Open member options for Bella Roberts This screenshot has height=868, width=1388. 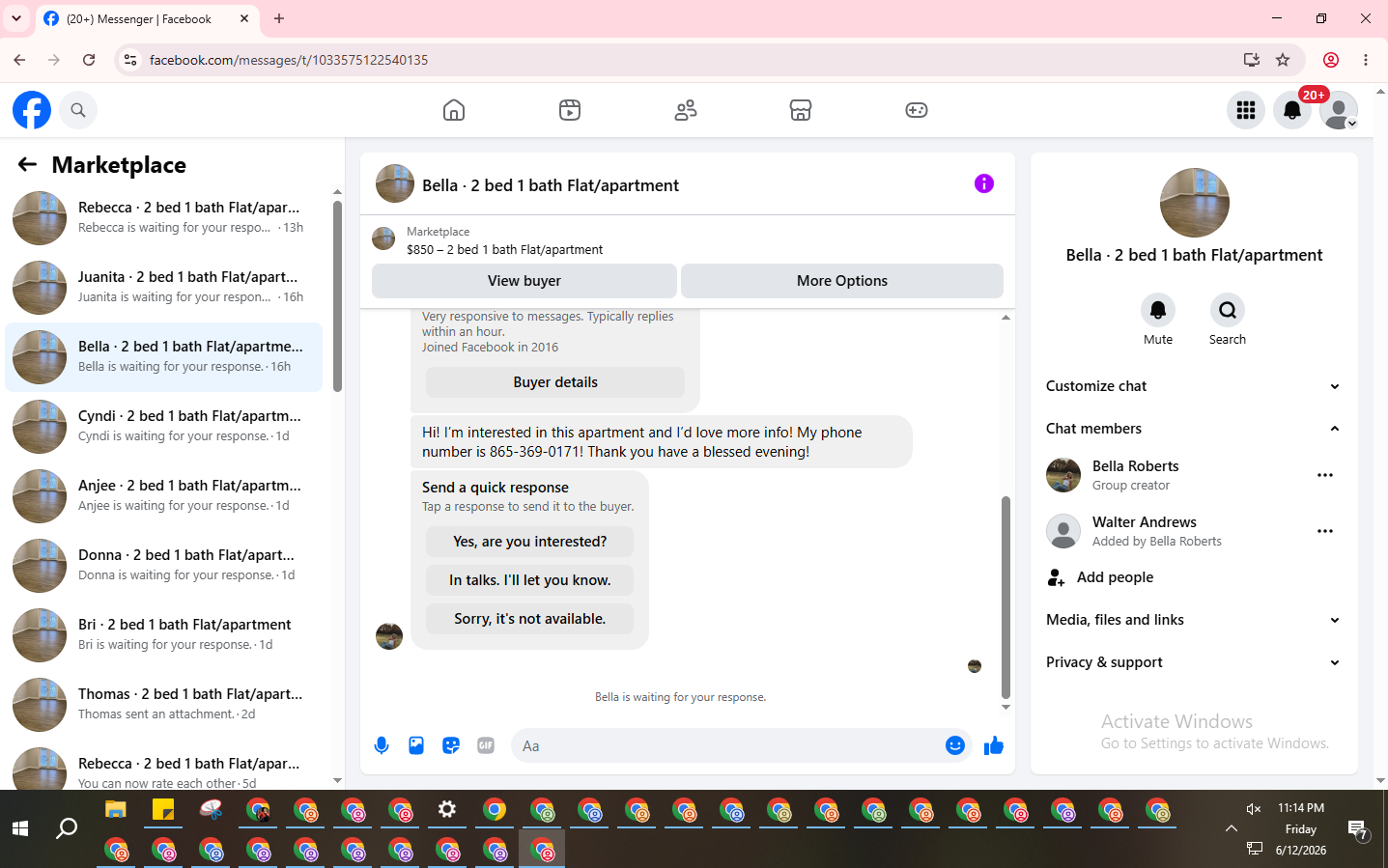coord(1325,475)
